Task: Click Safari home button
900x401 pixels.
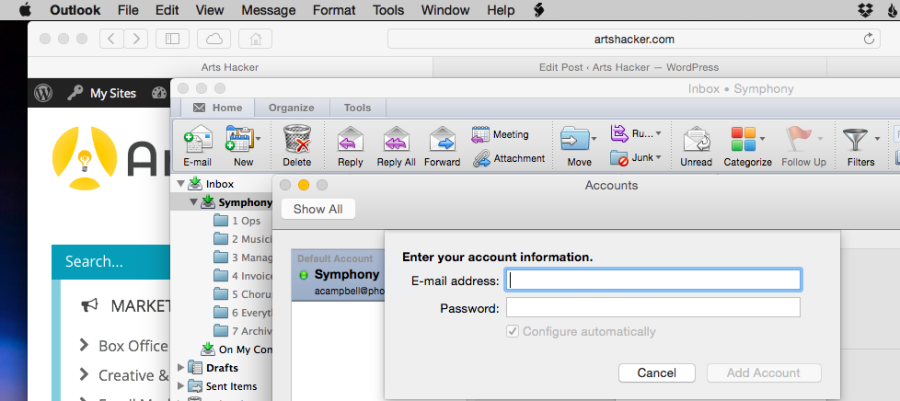Action: [x=255, y=38]
